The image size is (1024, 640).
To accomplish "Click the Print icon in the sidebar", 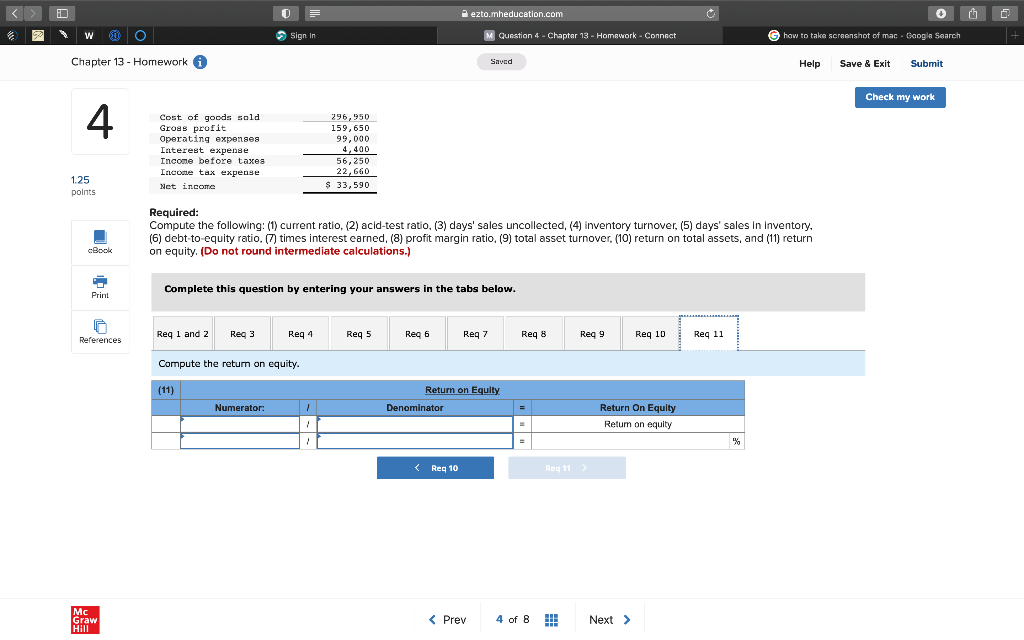I will (99, 287).
